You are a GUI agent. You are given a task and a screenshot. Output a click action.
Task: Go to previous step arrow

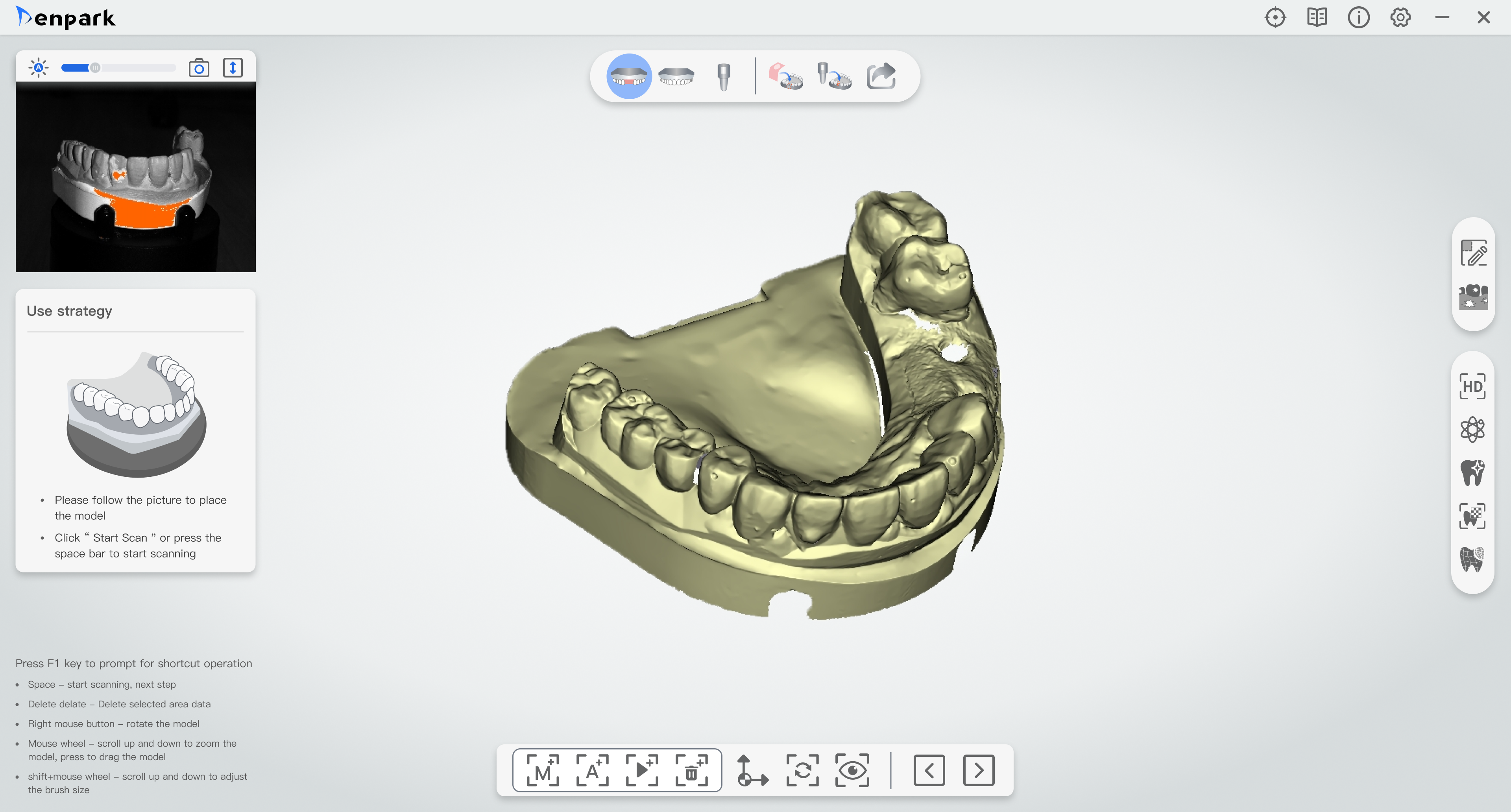pyautogui.click(x=929, y=770)
